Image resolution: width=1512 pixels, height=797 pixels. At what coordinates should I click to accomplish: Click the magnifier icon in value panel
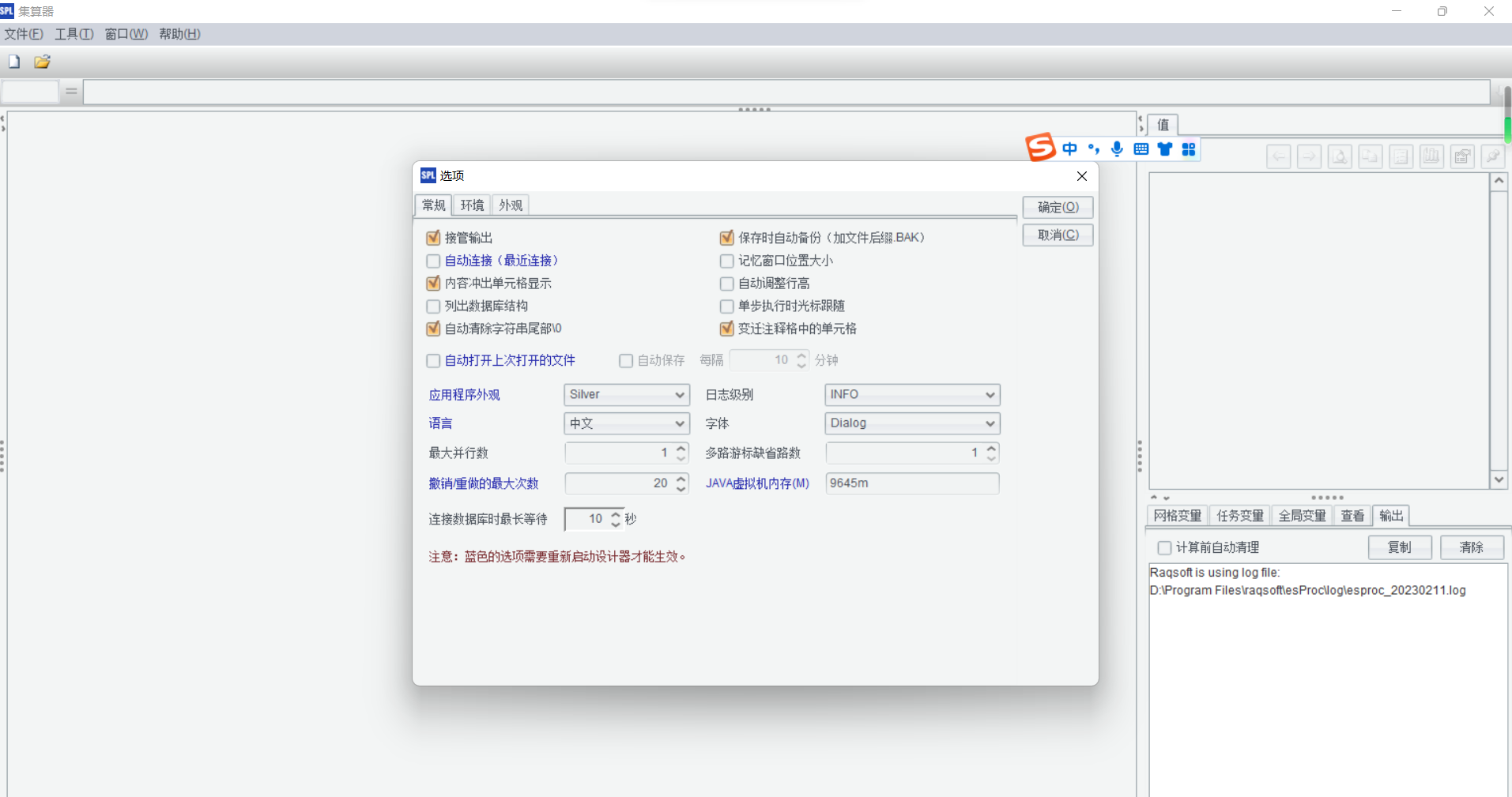1340,156
